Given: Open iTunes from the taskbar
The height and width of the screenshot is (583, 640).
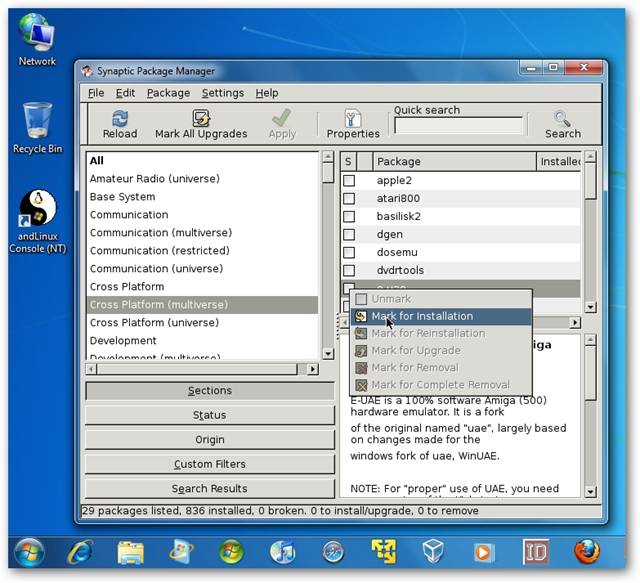Looking at the screenshot, I should [282, 553].
